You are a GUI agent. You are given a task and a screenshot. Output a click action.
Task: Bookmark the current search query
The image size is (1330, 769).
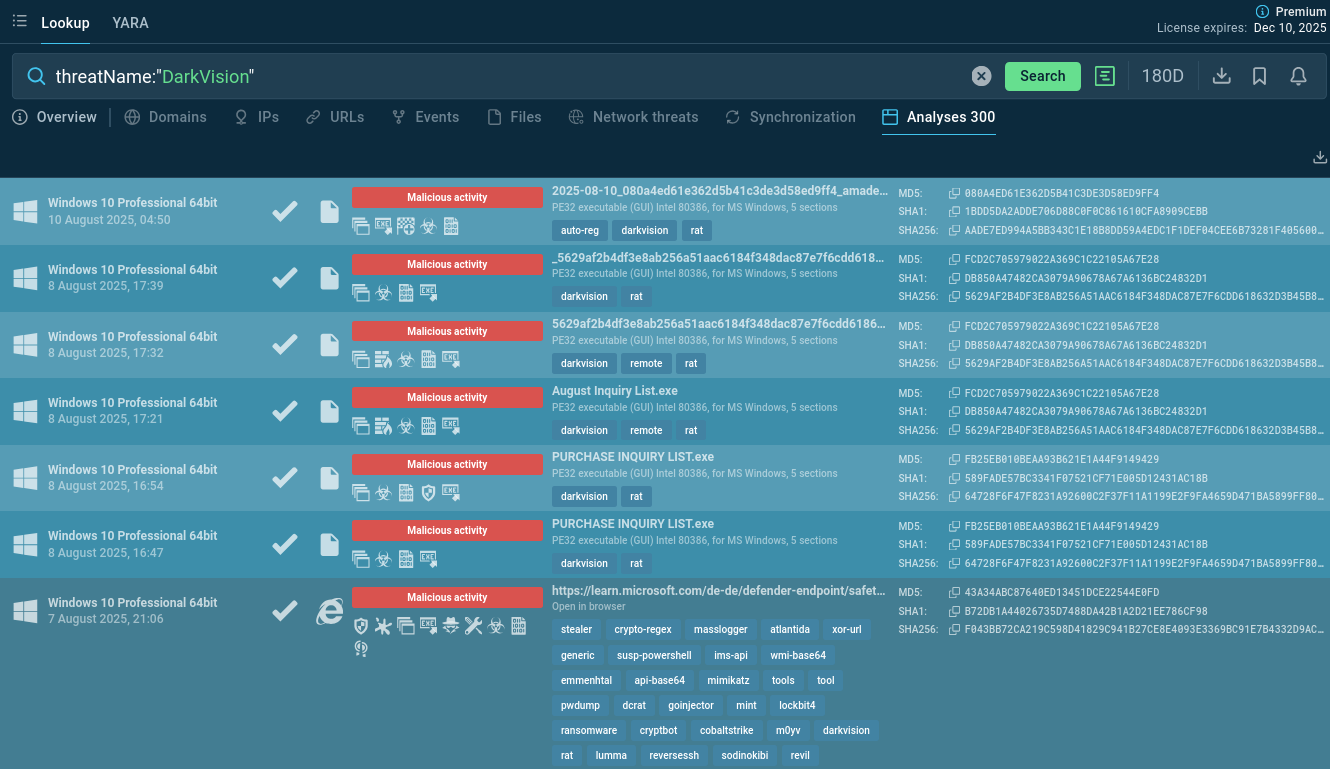[x=1259, y=76]
